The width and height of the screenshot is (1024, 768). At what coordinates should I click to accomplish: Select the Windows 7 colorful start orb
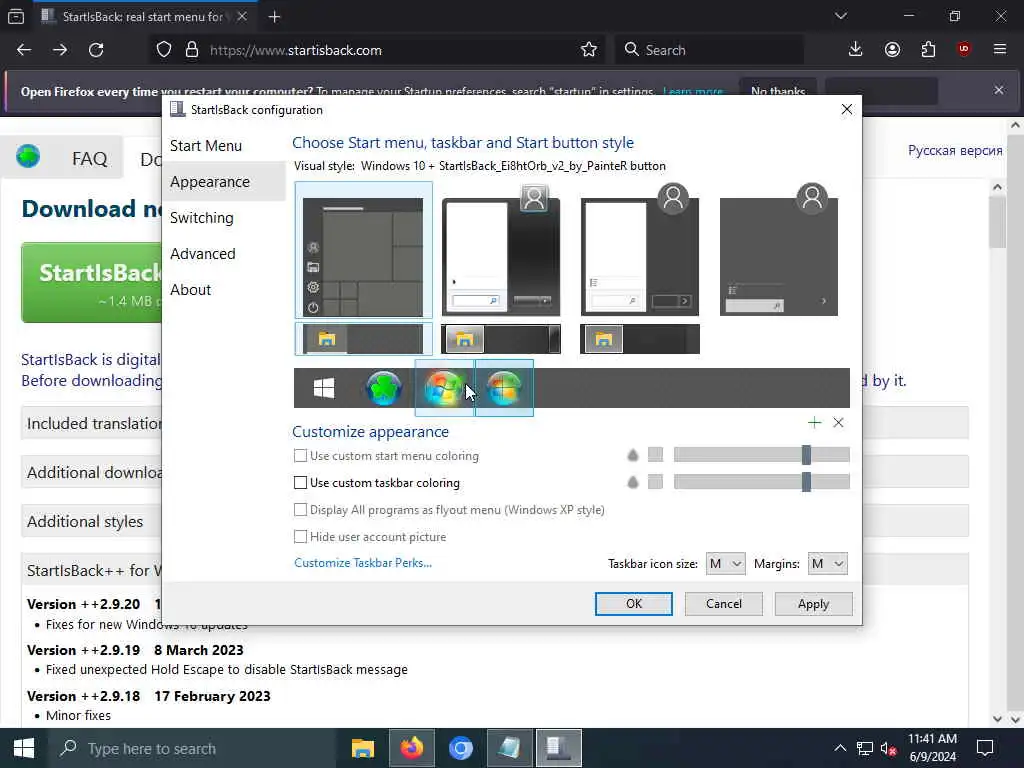coord(444,388)
